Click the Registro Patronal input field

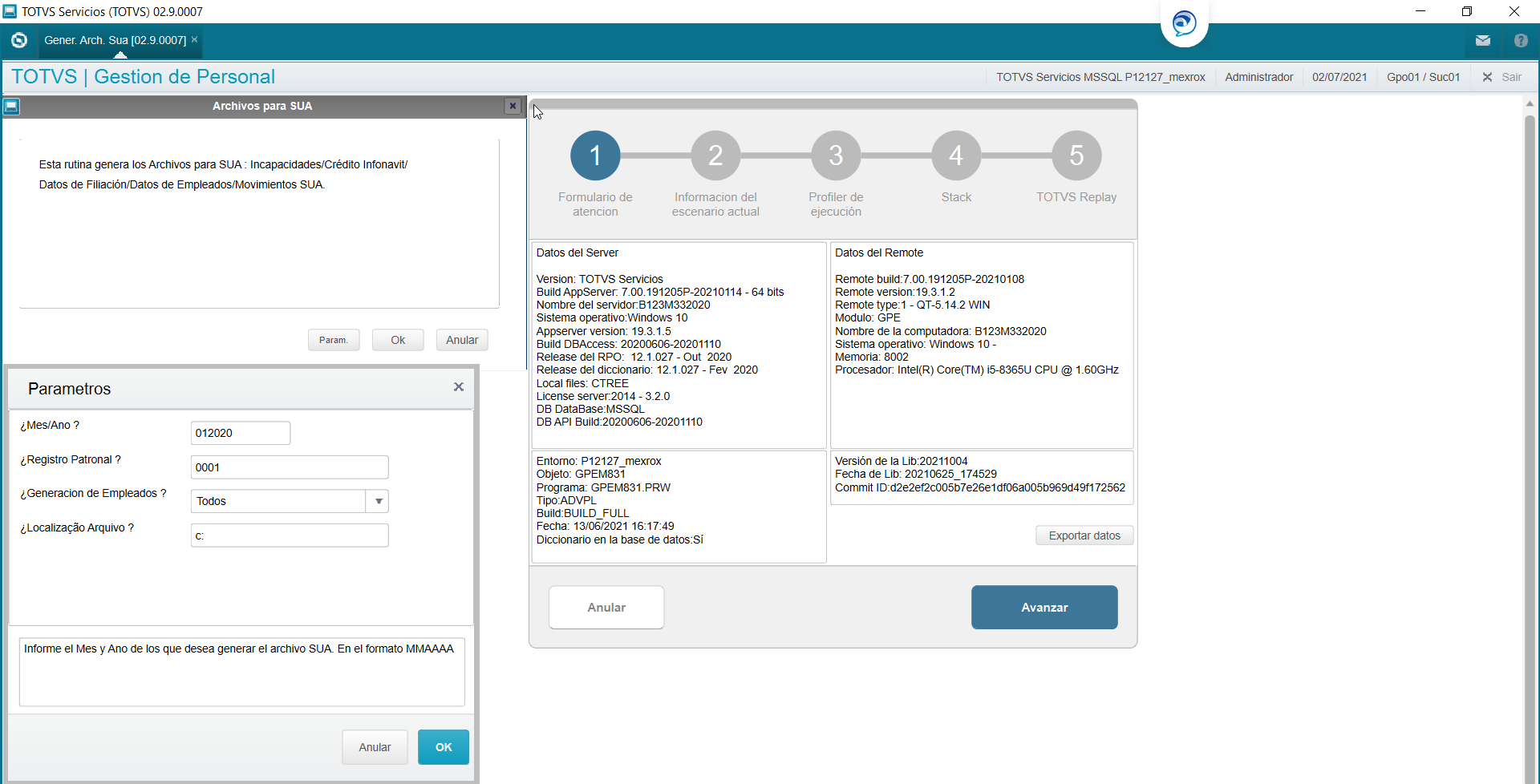point(290,467)
